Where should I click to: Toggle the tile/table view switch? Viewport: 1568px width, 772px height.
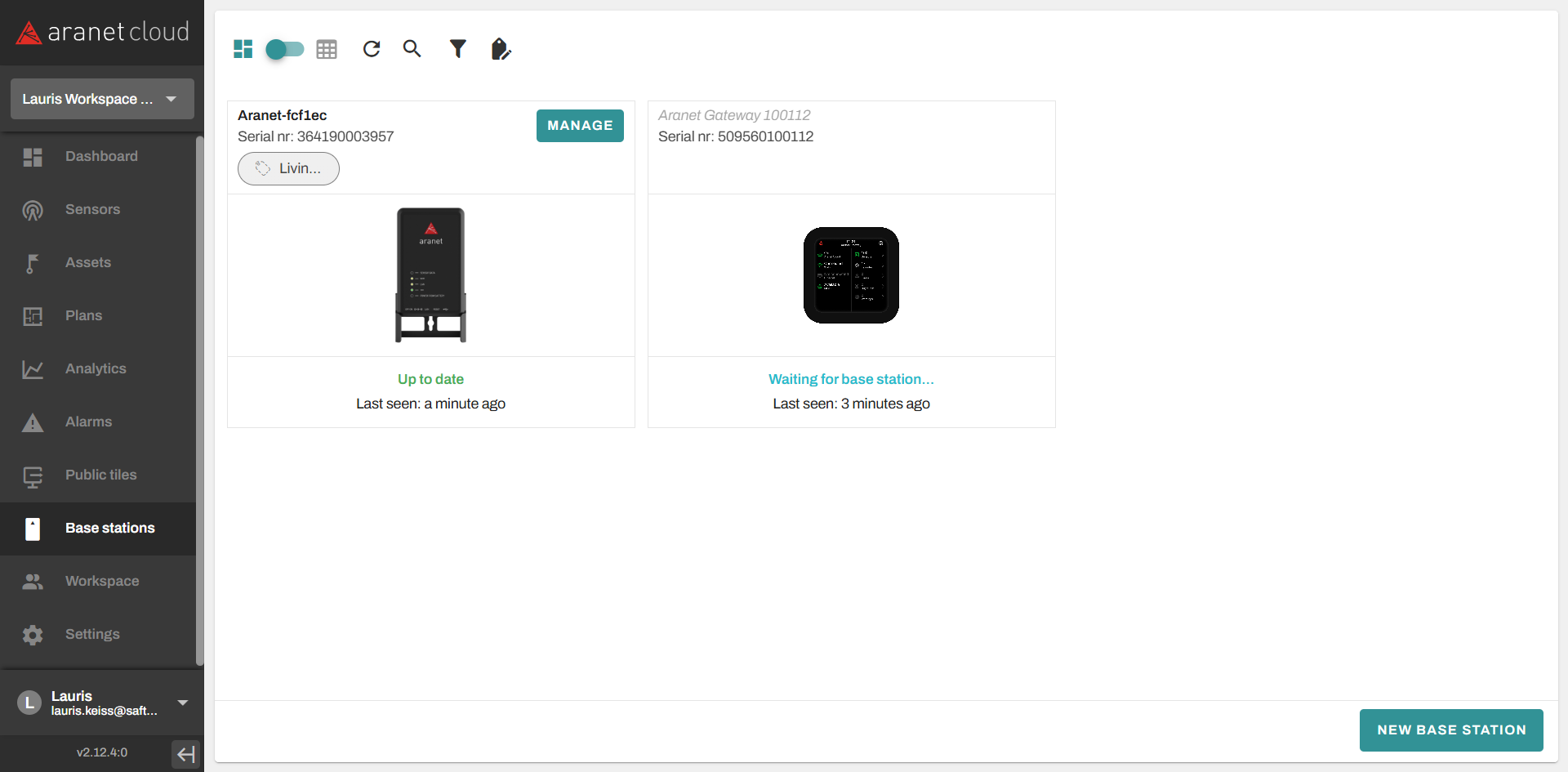pyautogui.click(x=284, y=49)
